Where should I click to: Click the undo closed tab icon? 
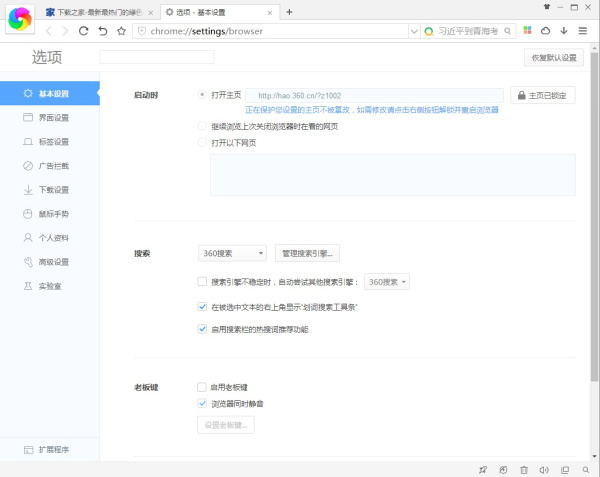102,31
